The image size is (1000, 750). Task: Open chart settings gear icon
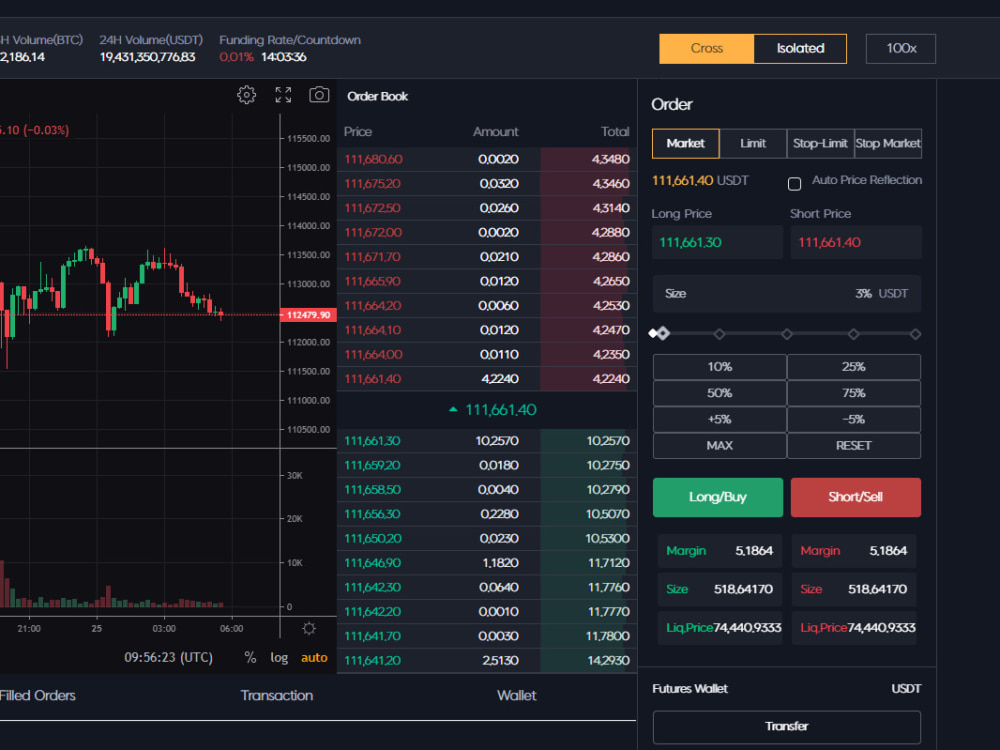tap(247, 95)
